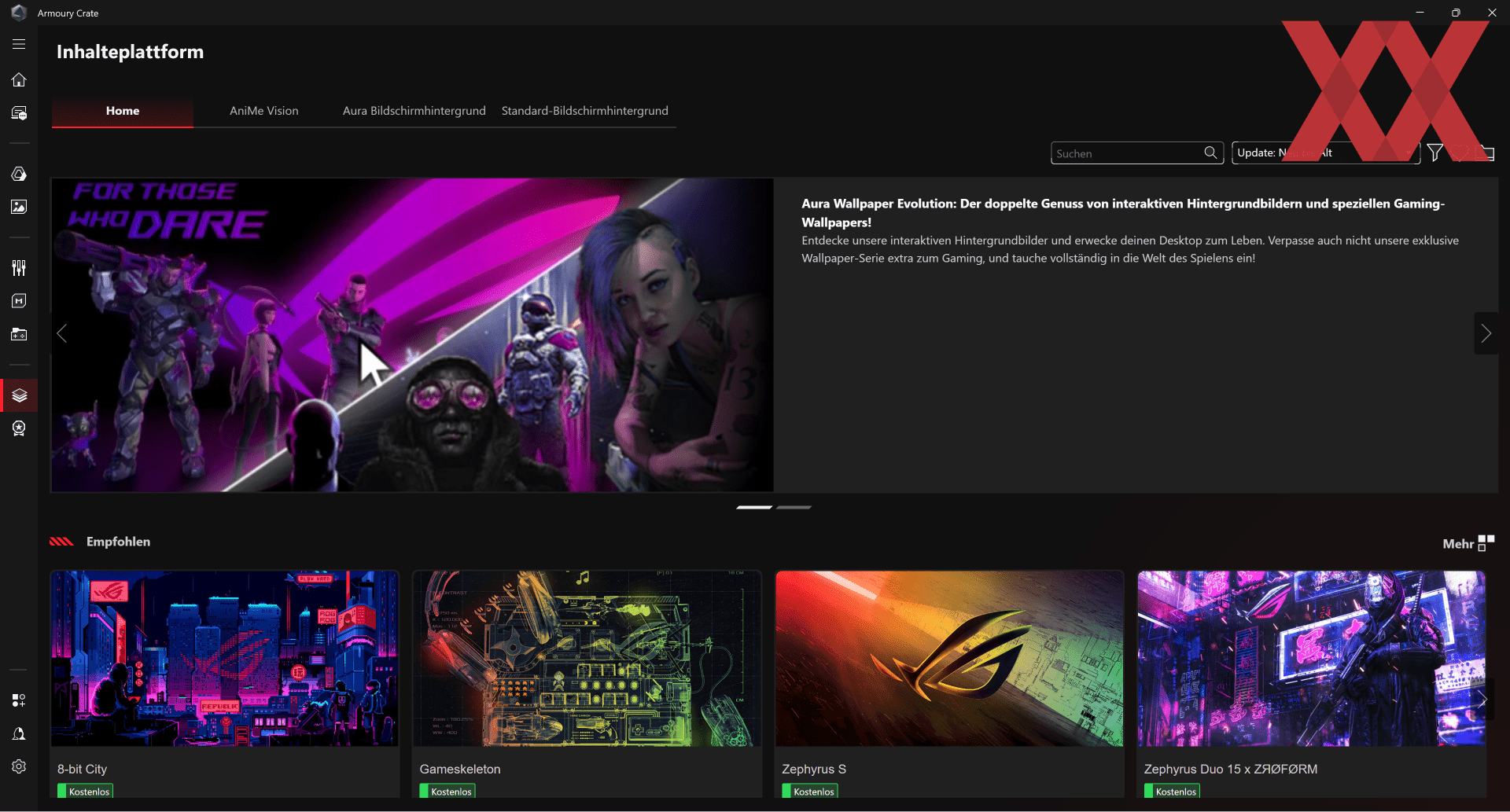The height and width of the screenshot is (812, 1510).
Task: Switch to the Home tab
Action: 123,111
